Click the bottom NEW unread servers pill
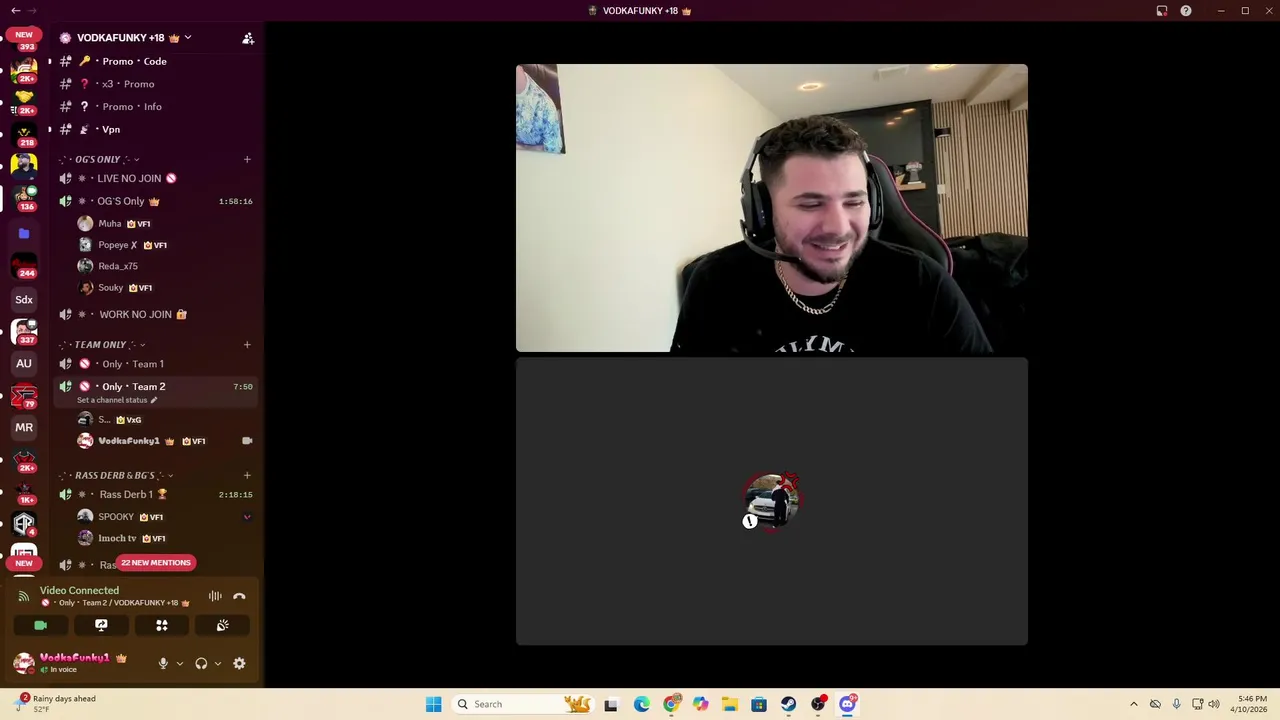The width and height of the screenshot is (1280, 720). click(x=24, y=563)
